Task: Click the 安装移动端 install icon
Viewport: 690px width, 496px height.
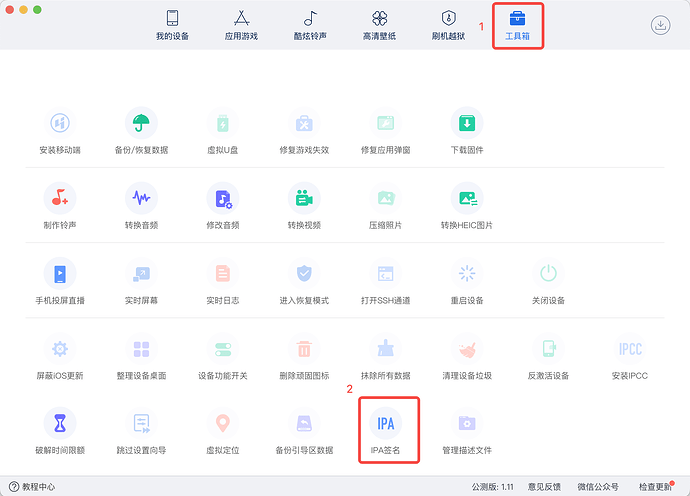Action: point(60,123)
